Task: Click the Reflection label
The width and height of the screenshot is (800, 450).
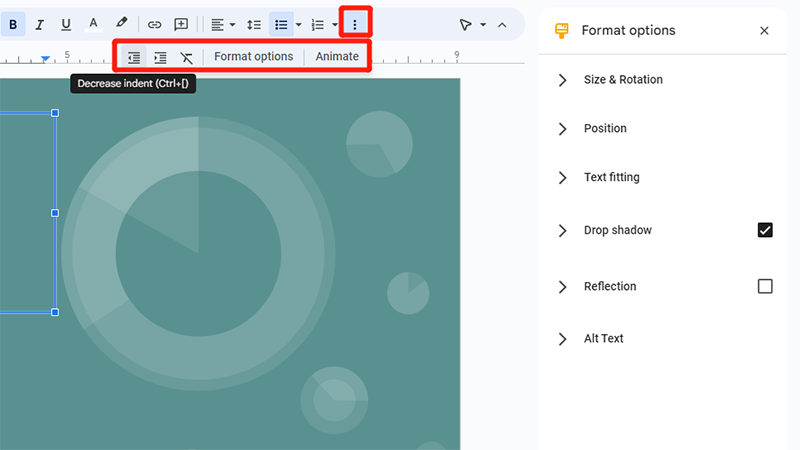Action: pyautogui.click(x=610, y=286)
